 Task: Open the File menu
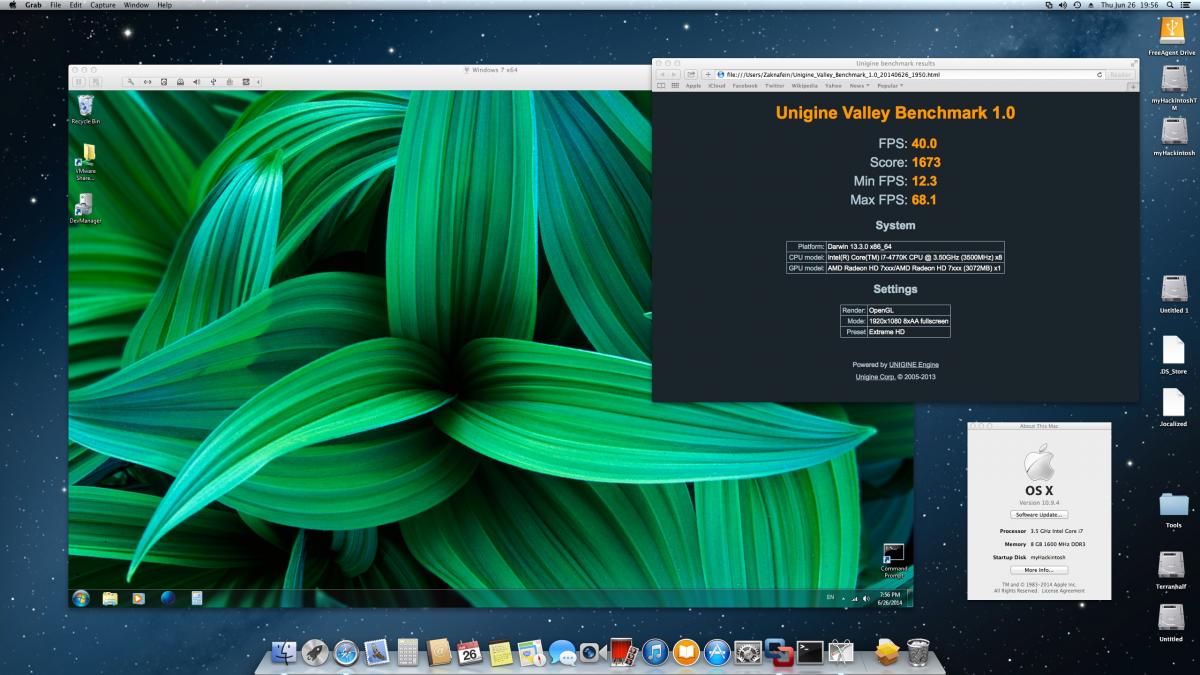pos(55,5)
